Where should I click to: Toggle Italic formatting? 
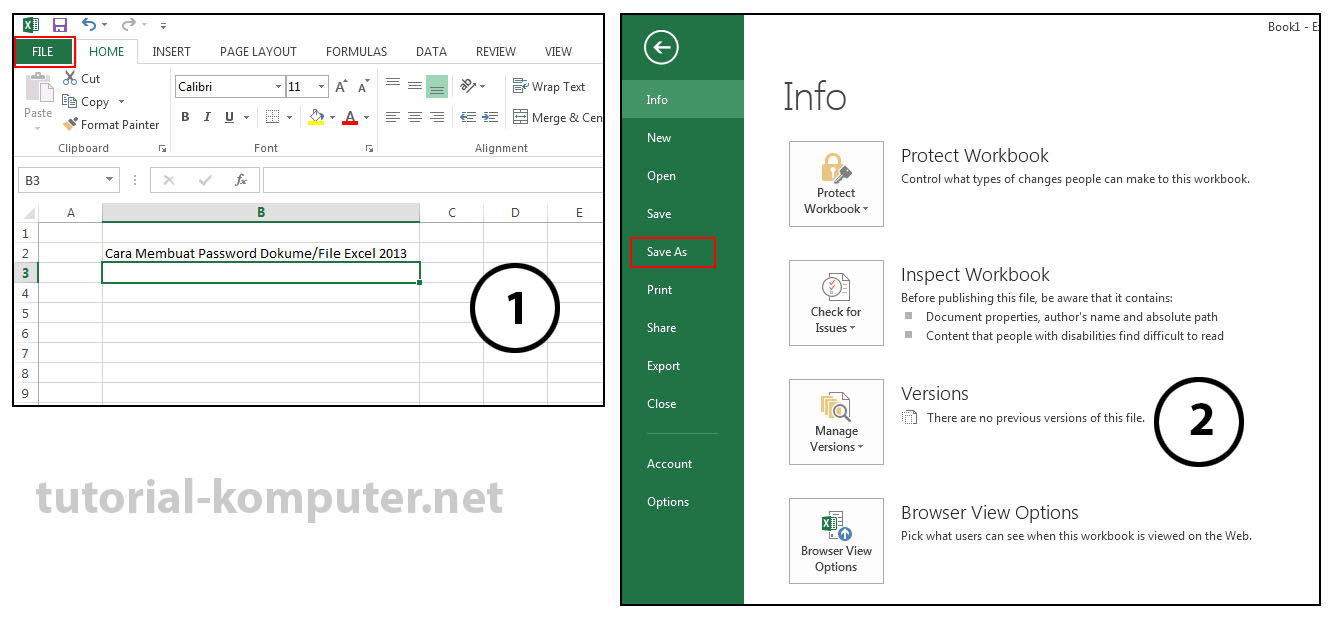tap(207, 117)
